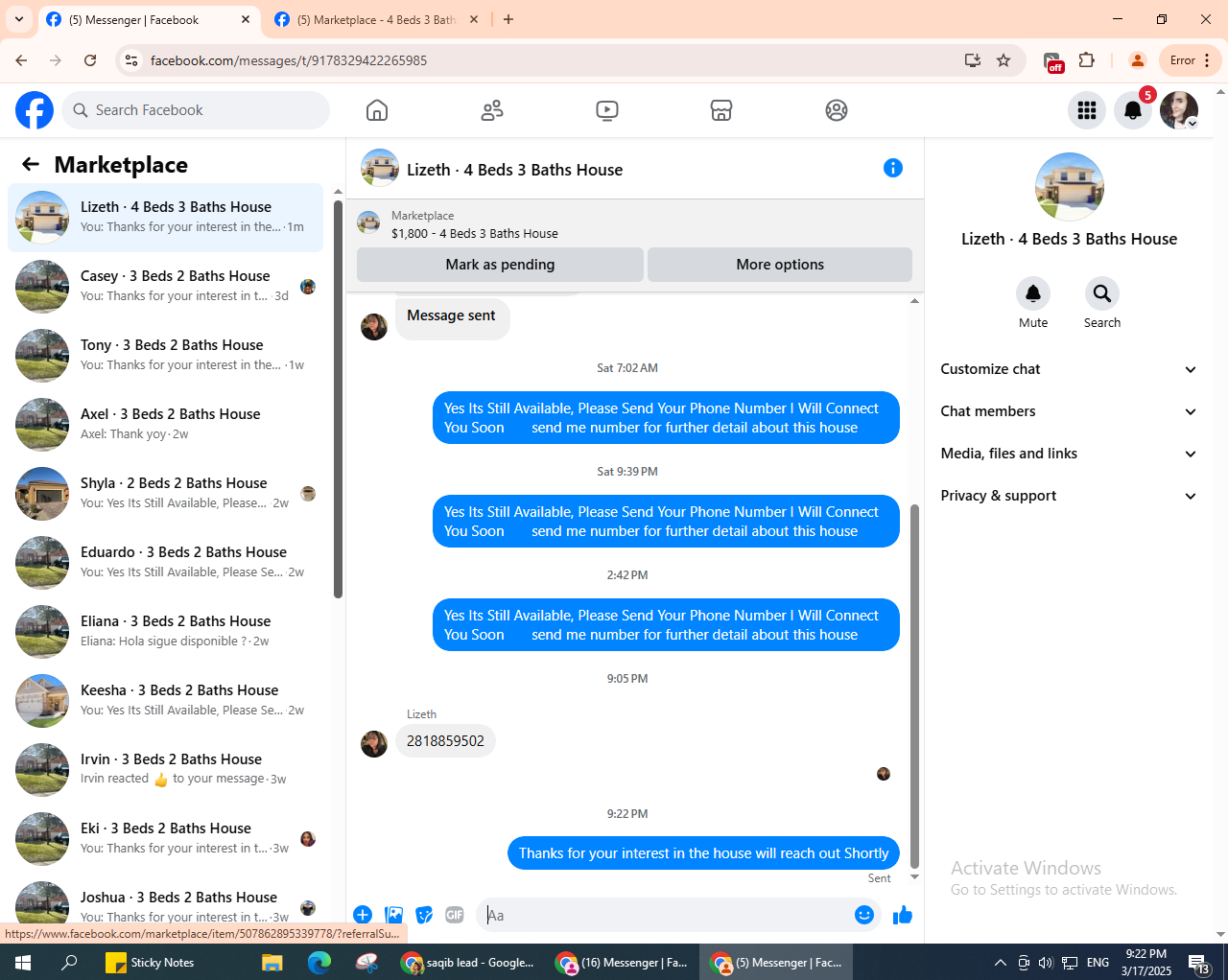Choose a sticker icon in composer
1228x980 pixels.
[424, 915]
